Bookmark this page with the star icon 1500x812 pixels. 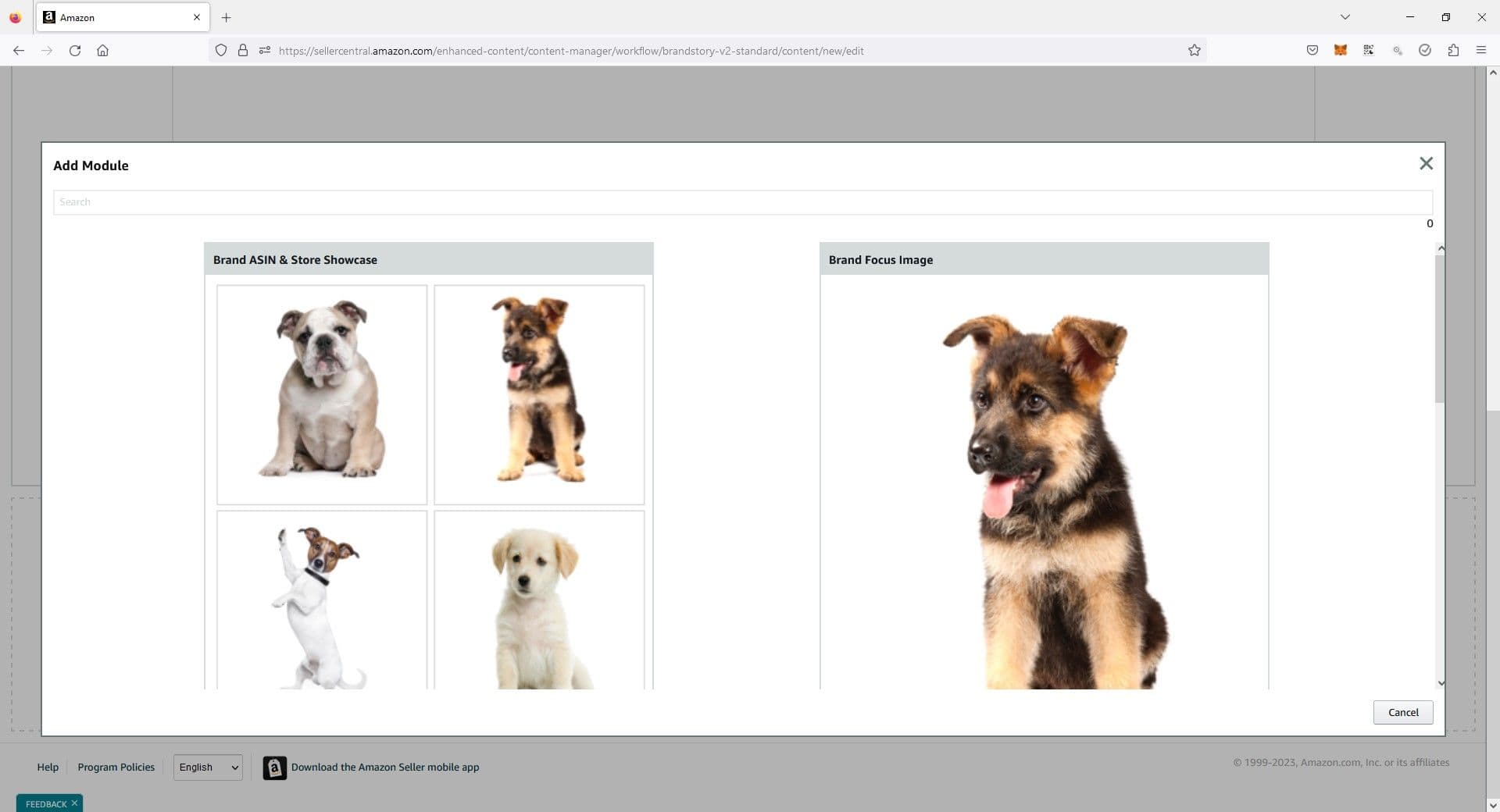[x=1194, y=51]
